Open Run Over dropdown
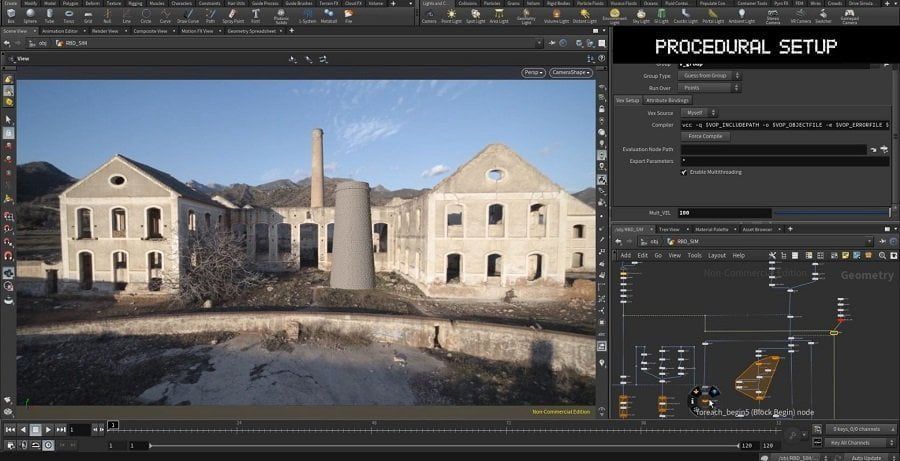This screenshot has width=900, height=461. [709, 88]
